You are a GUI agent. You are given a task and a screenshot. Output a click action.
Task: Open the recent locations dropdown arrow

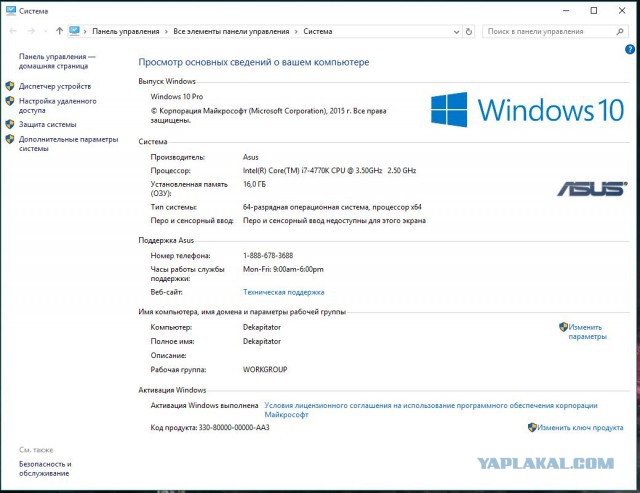[x=46, y=31]
